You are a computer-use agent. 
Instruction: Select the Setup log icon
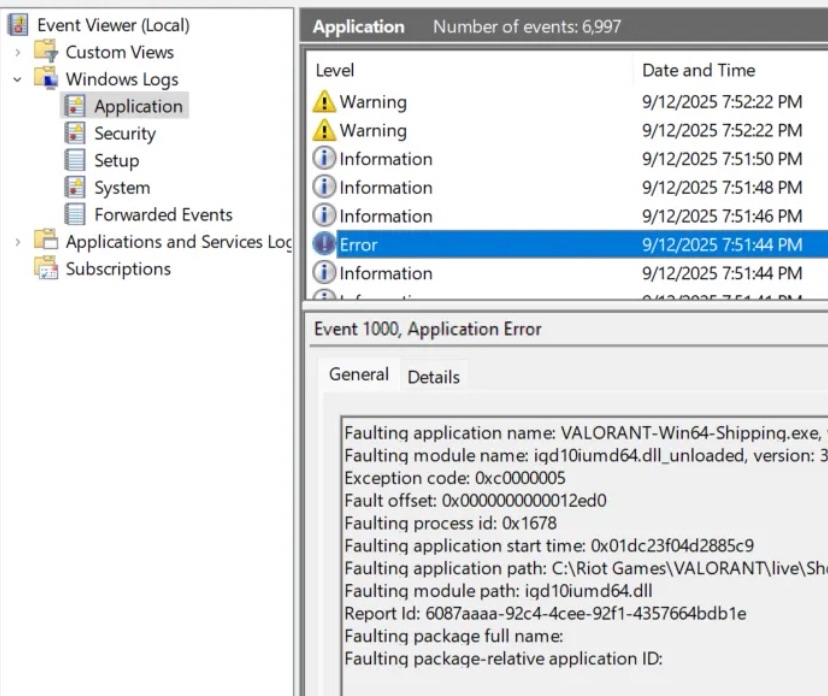[75, 160]
